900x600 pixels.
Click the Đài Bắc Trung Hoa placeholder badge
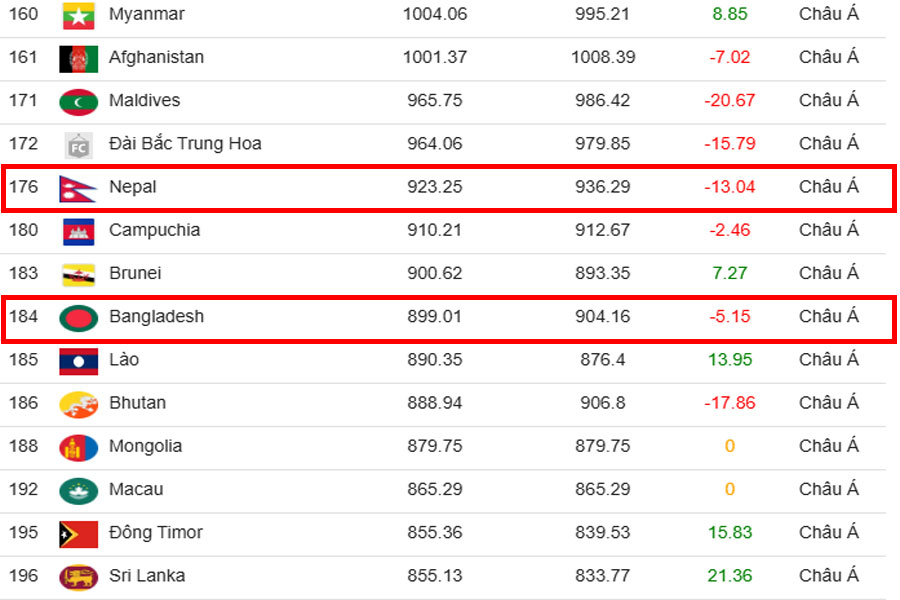click(78, 145)
